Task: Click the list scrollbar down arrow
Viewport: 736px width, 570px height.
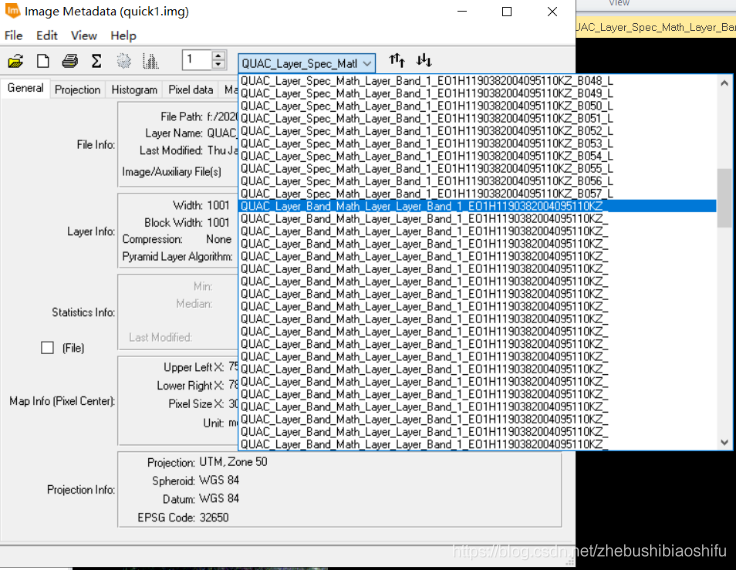Action: pos(724,442)
